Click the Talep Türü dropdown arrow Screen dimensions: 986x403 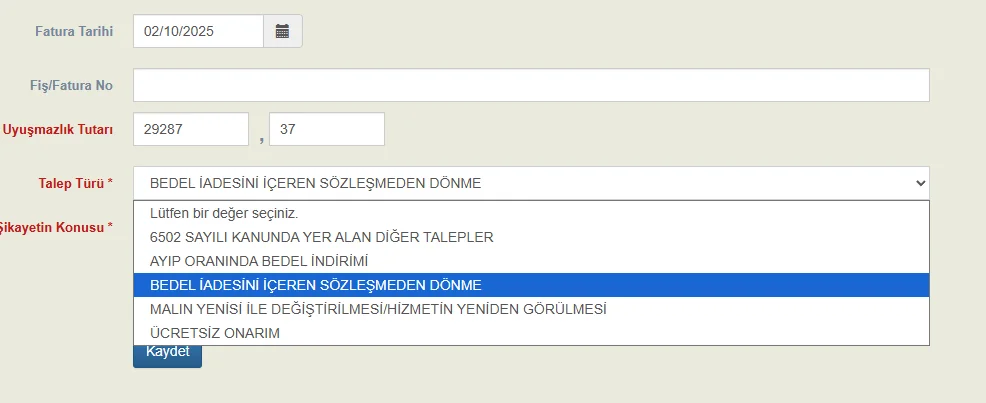[920, 183]
